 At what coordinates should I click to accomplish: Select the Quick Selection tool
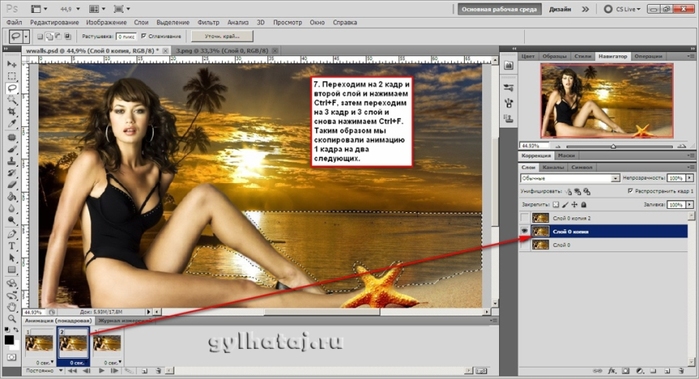point(12,100)
